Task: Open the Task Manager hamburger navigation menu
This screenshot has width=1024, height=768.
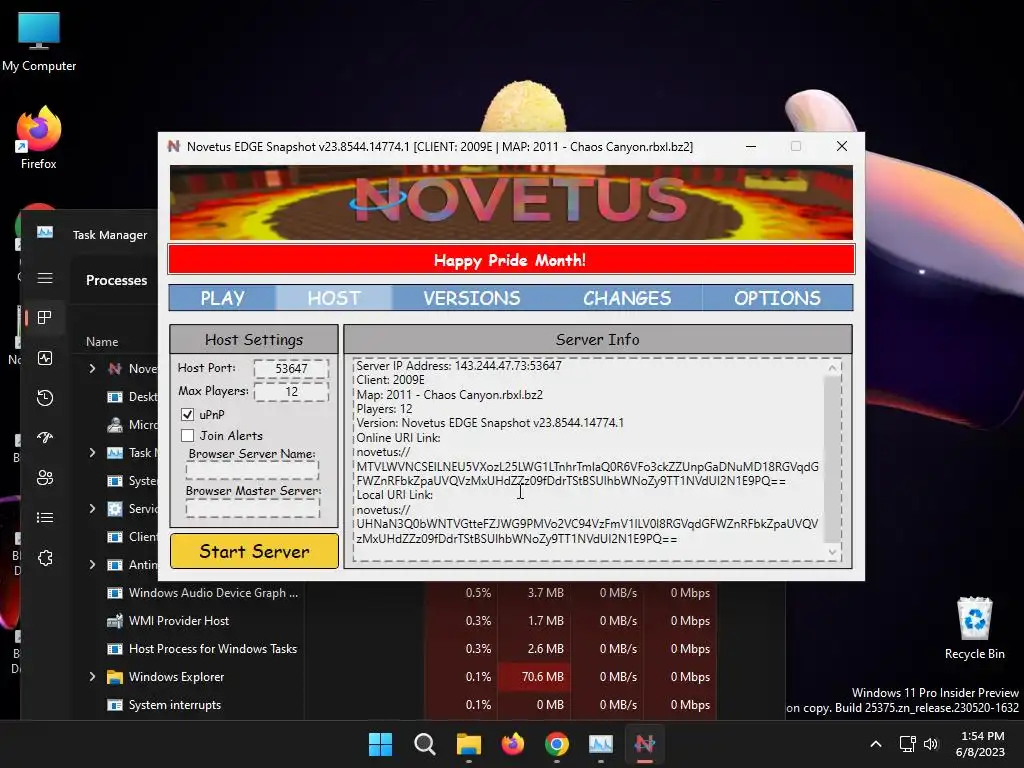Action: (45, 278)
